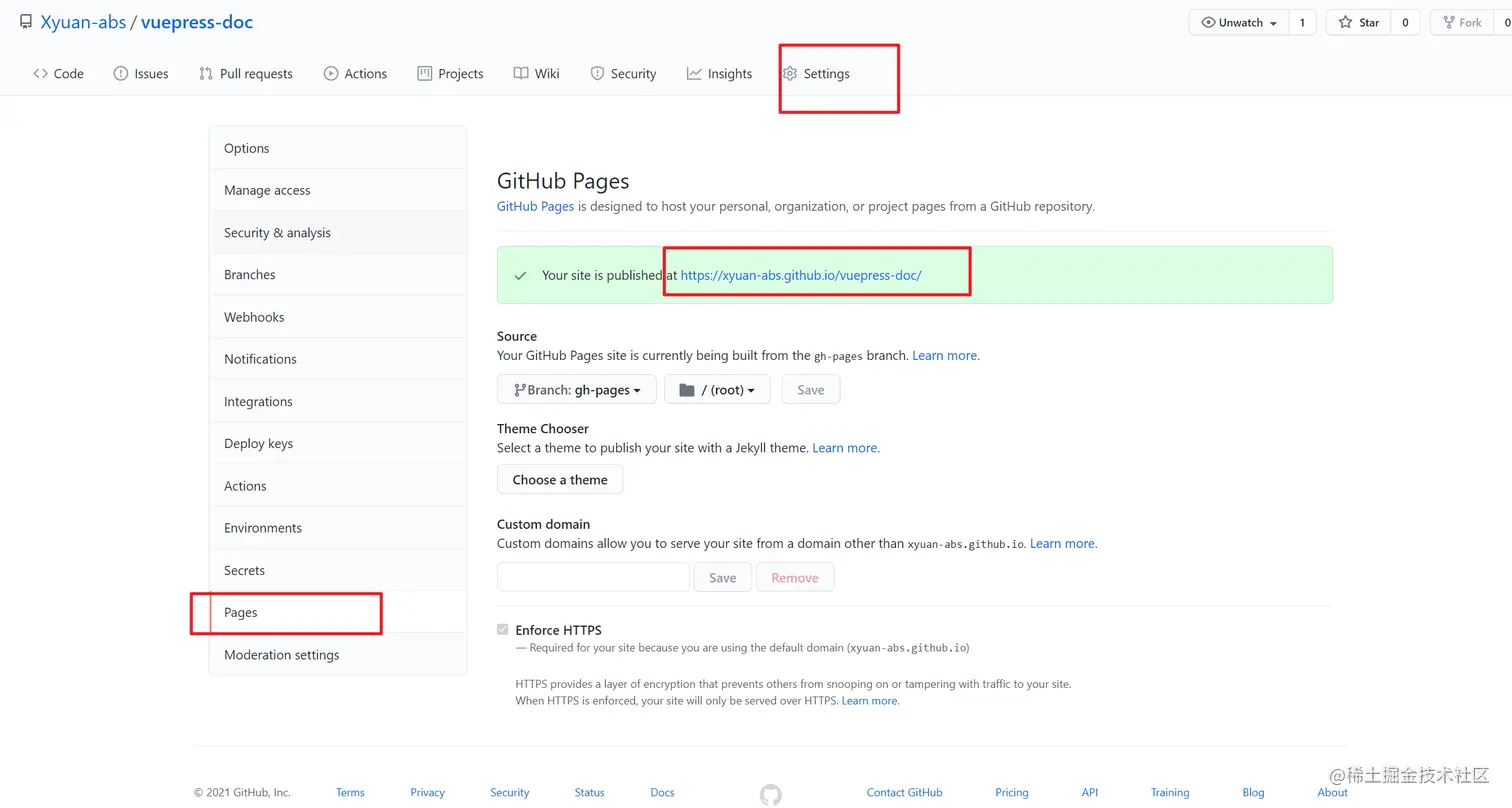Go to the Insights tab
This screenshot has width=1512, height=808.
click(719, 73)
